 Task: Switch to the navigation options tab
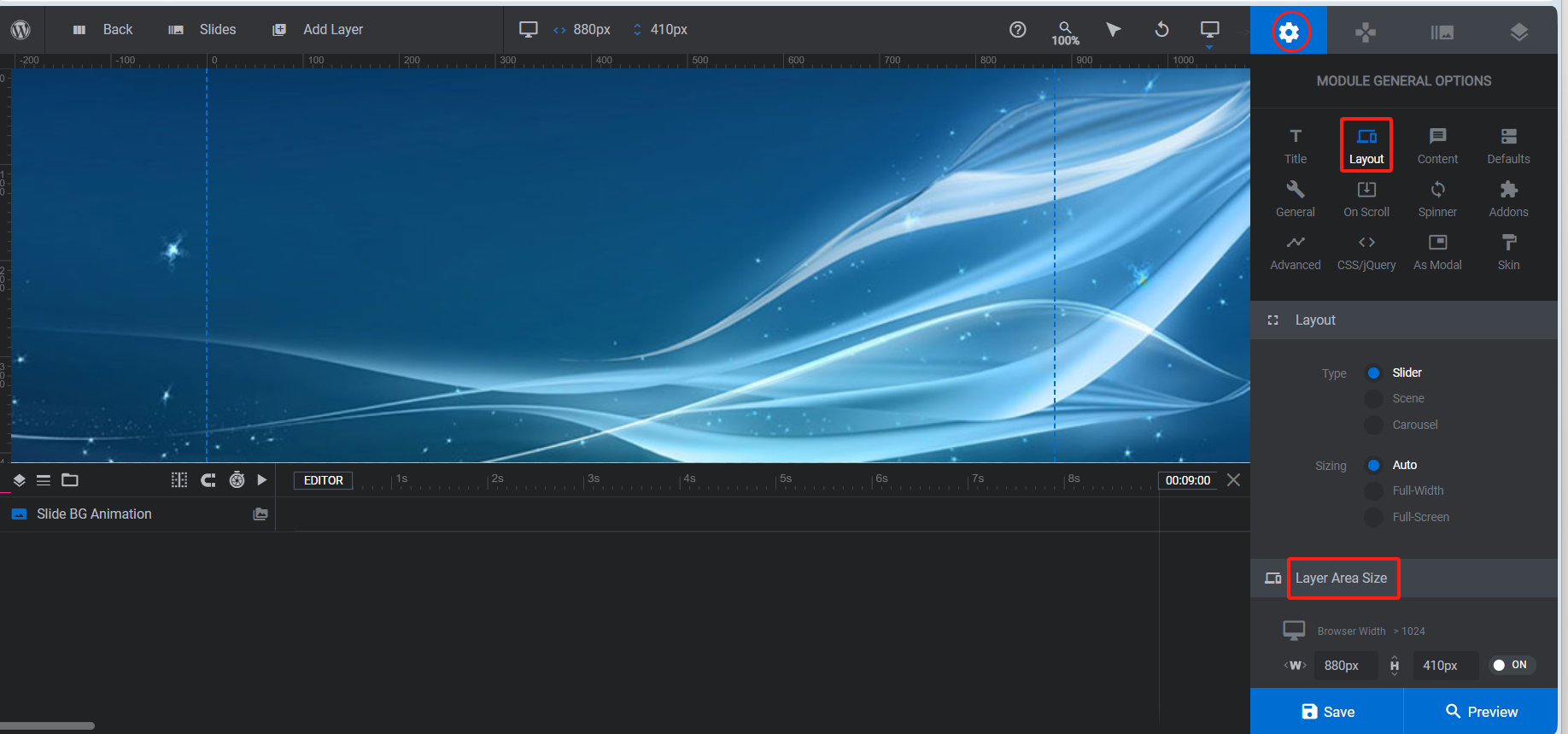pyautogui.click(x=1365, y=32)
